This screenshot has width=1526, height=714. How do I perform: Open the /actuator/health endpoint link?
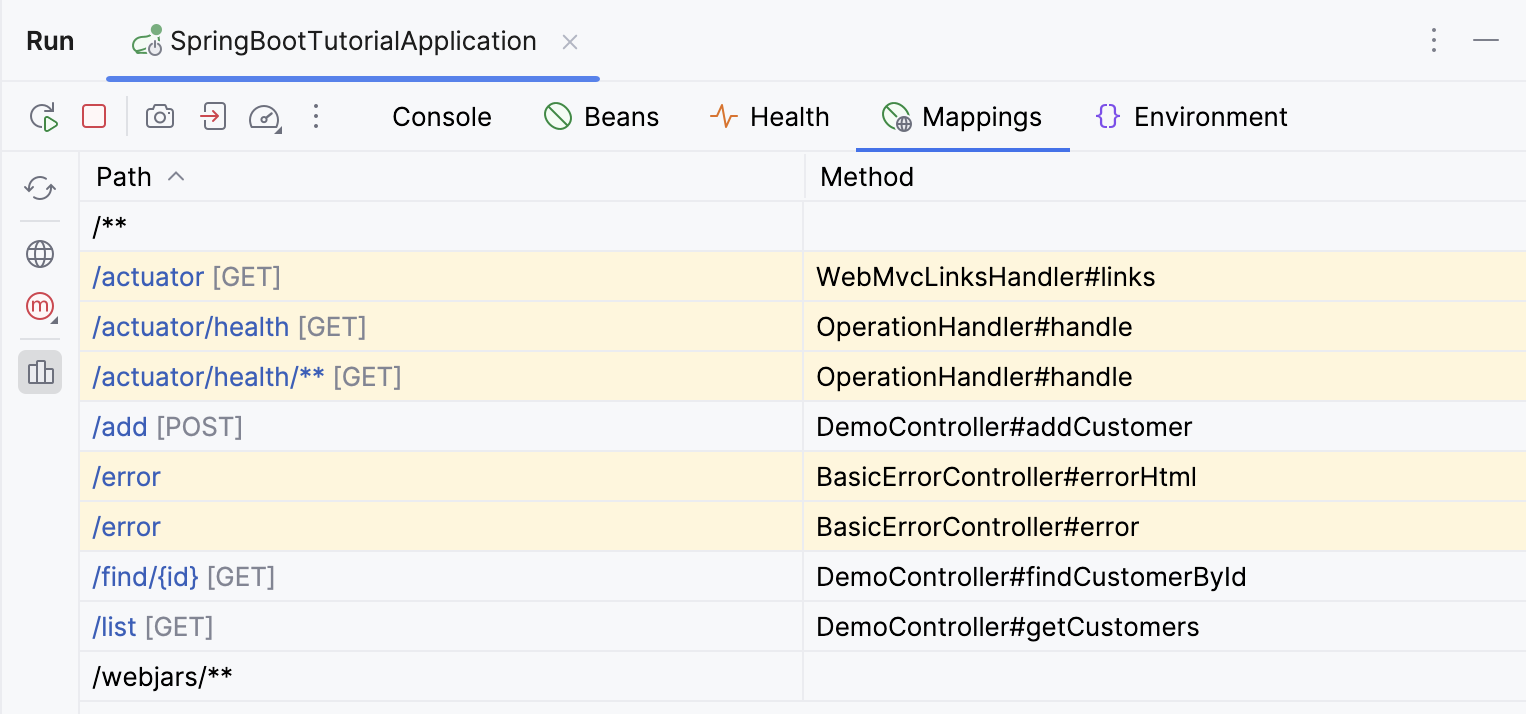[x=191, y=327]
